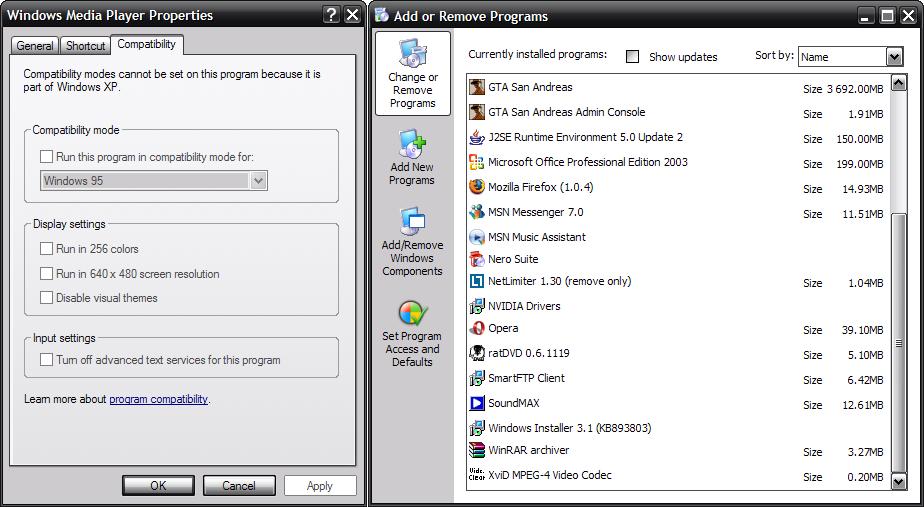The image size is (924, 507).
Task: Open Set Program Access and Defaults
Action: [412, 334]
